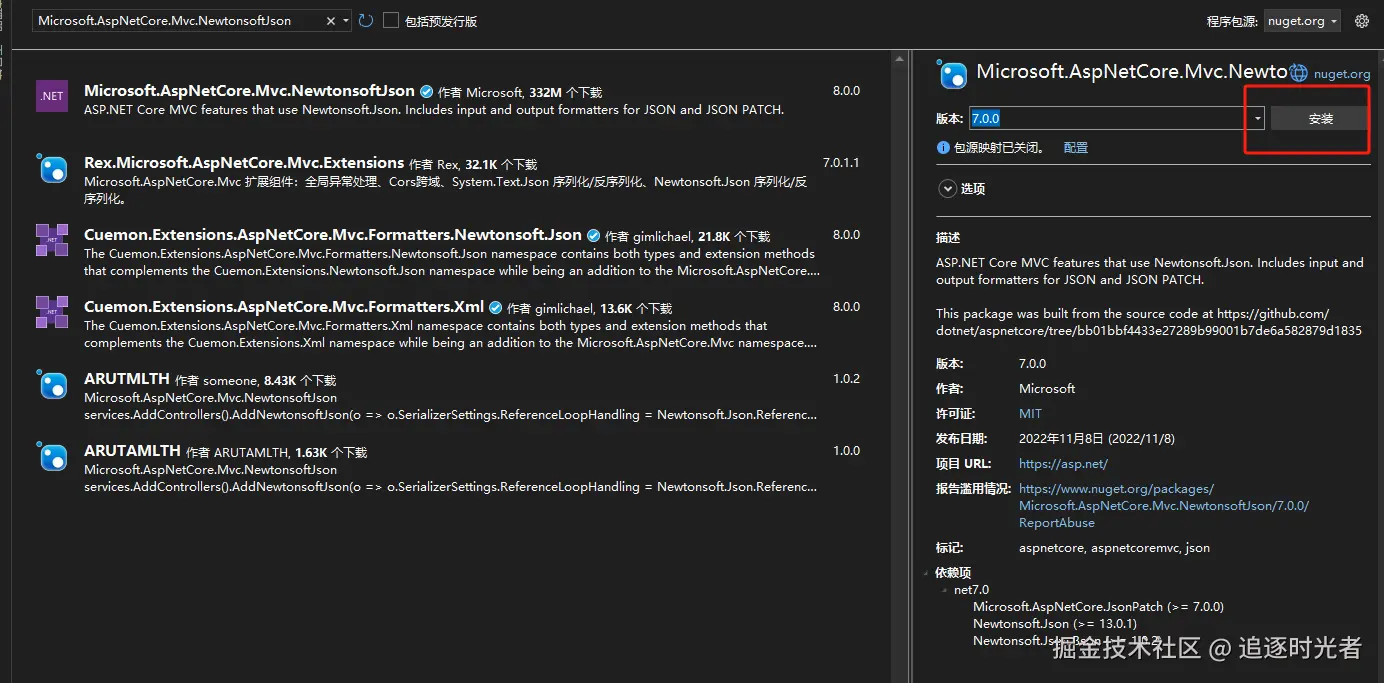
Task: Click version 1.0.2 in the ARUTMLTH row
Action: click(x=846, y=379)
